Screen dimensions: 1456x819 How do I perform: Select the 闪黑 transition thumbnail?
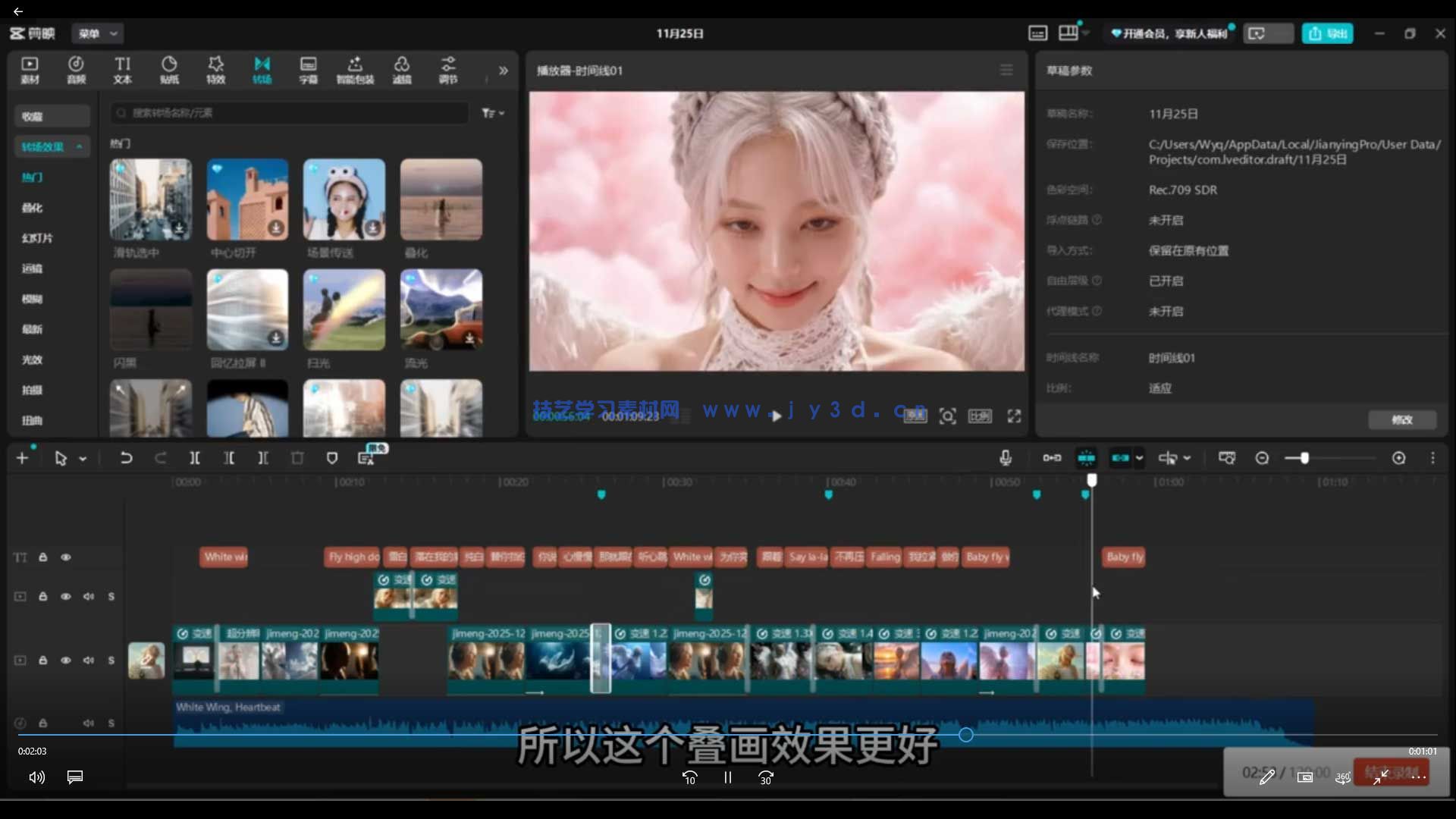tap(150, 311)
